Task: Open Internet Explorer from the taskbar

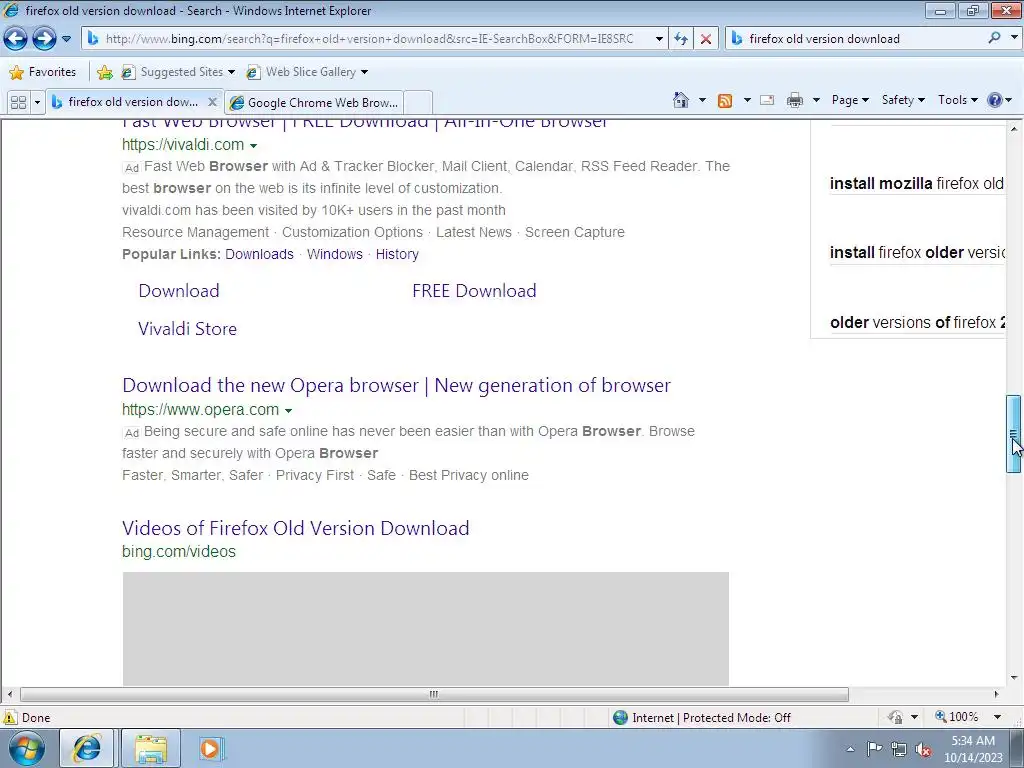Action: [87, 748]
